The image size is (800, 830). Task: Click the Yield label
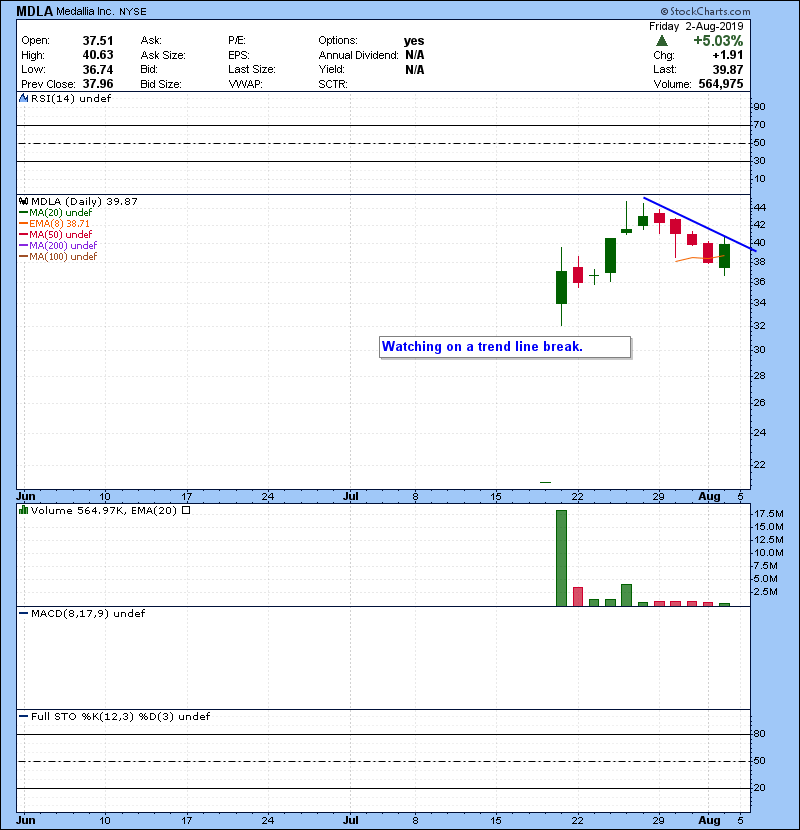point(331,69)
